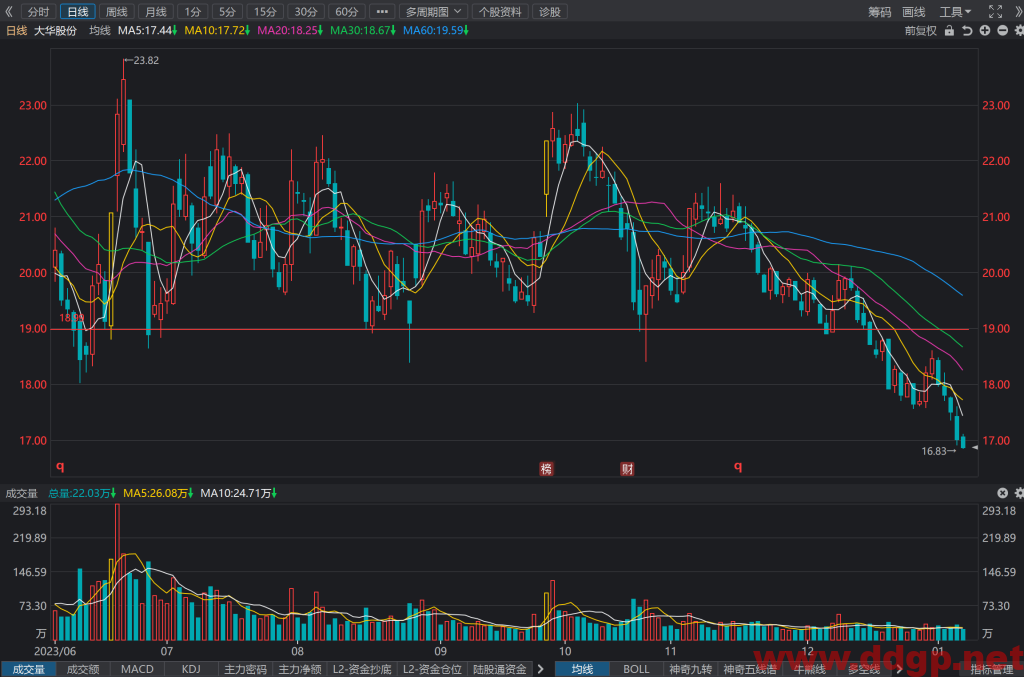The width and height of the screenshot is (1024, 677).
Task: Click the undo arrow icon in chart header
Action: [x=967, y=31]
